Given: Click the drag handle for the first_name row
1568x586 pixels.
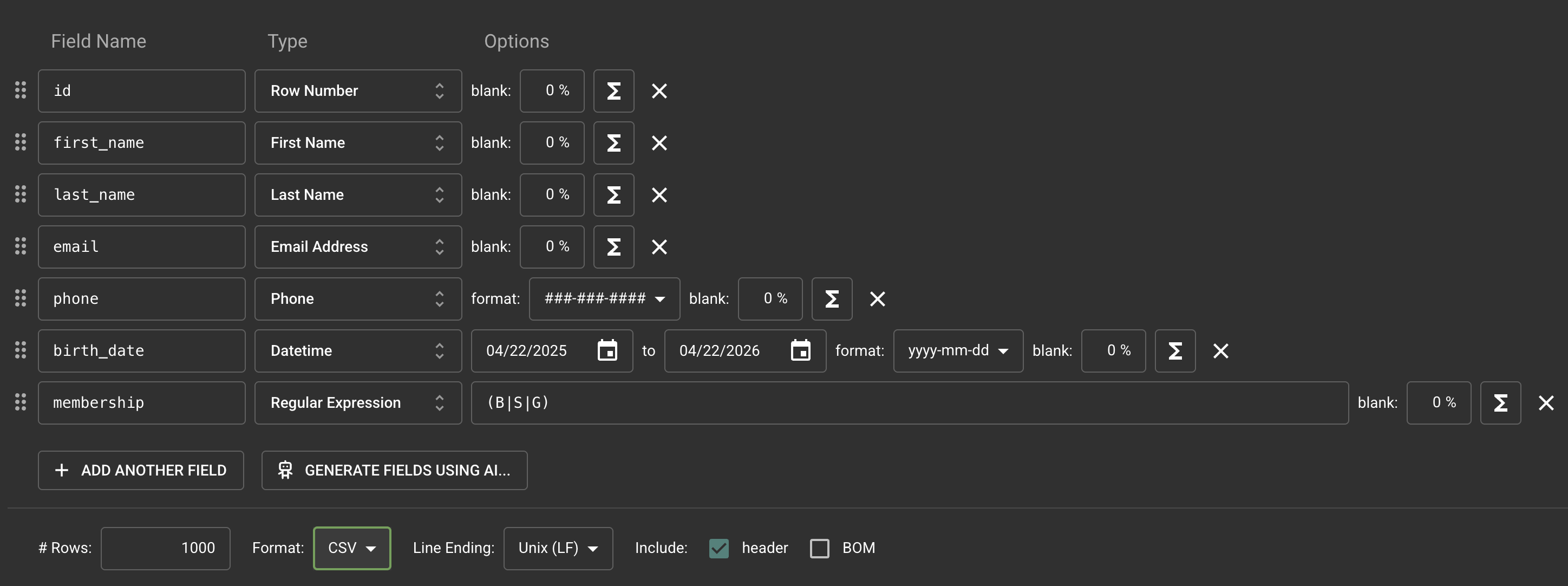Looking at the screenshot, I should click(x=20, y=142).
